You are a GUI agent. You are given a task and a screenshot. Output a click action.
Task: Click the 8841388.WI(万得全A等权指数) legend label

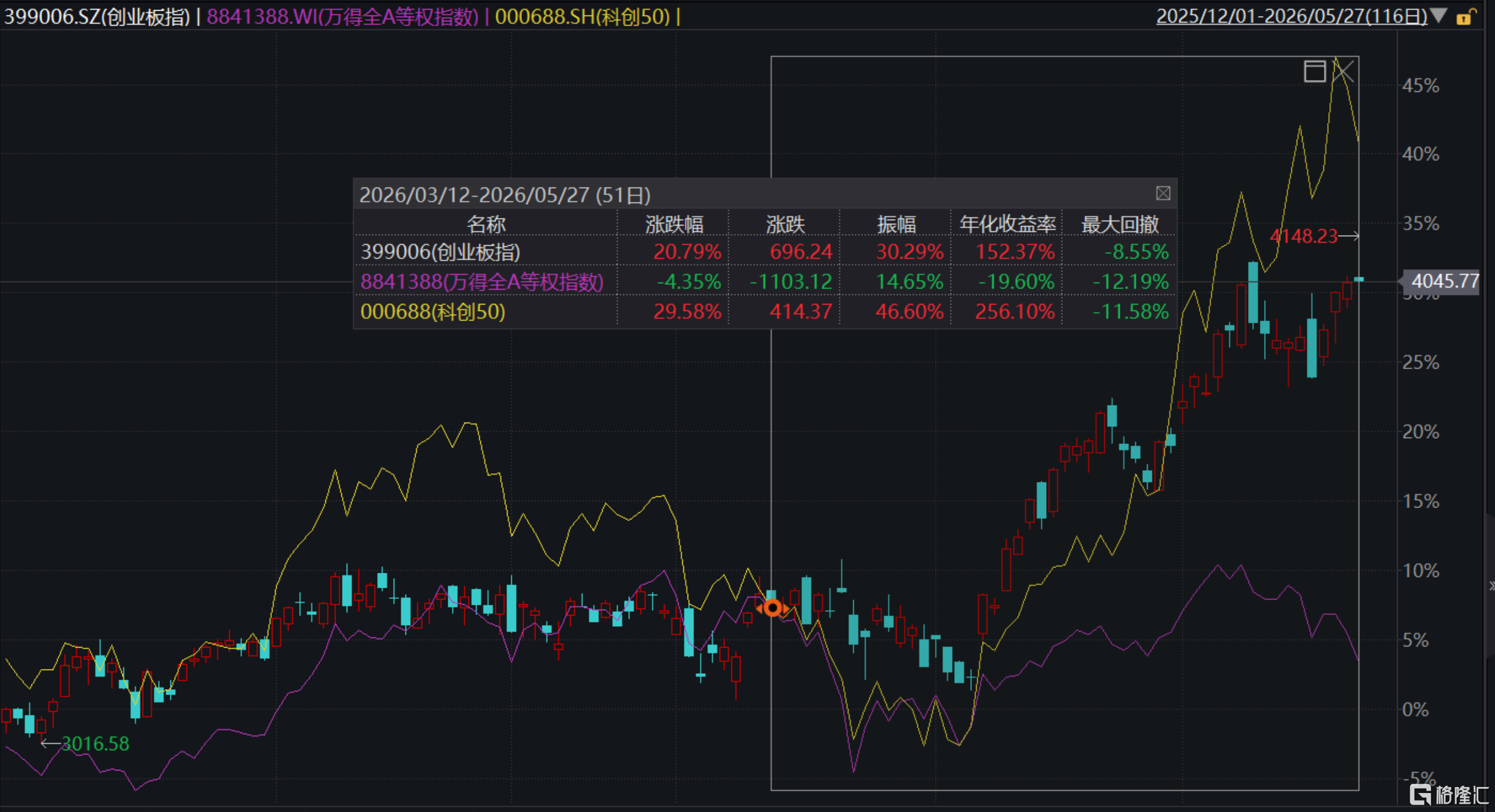pyautogui.click(x=343, y=17)
